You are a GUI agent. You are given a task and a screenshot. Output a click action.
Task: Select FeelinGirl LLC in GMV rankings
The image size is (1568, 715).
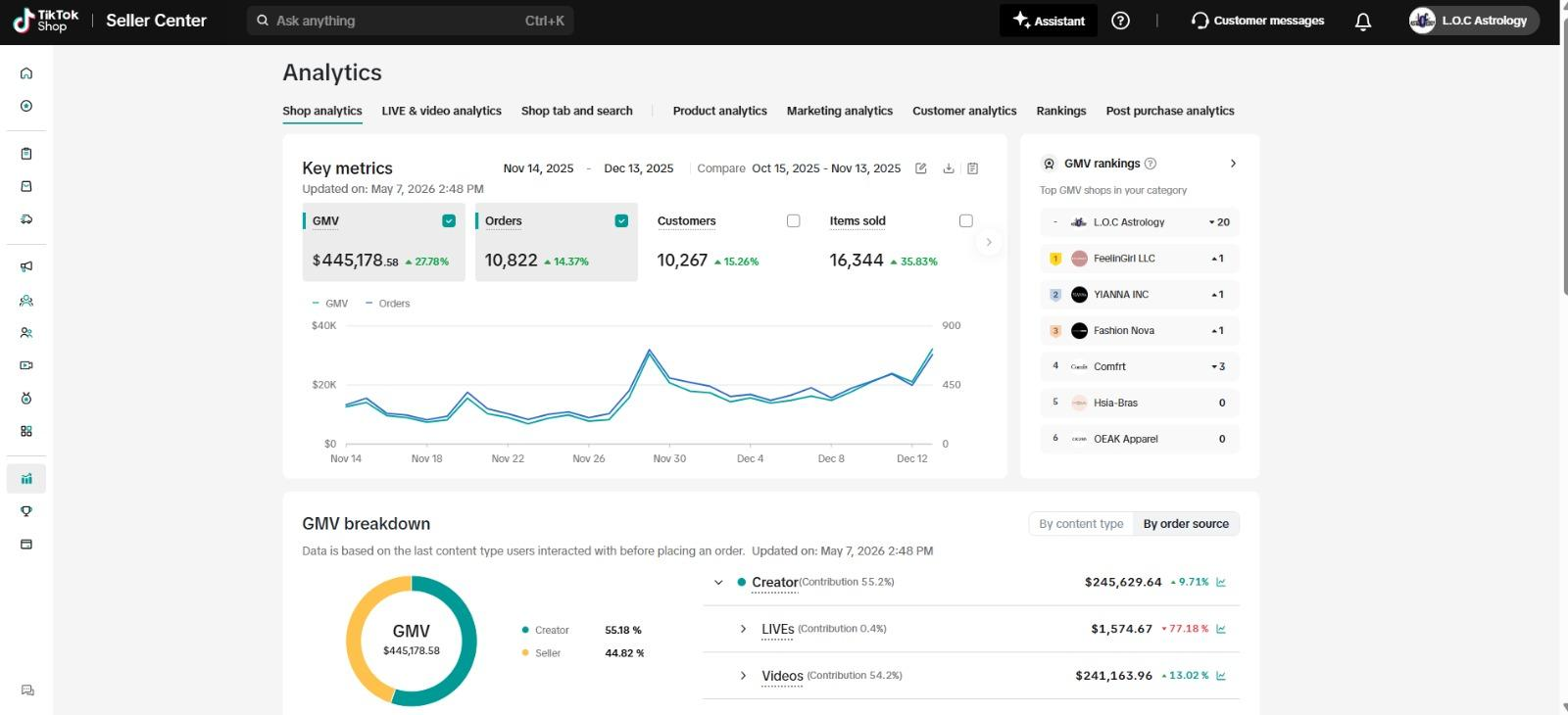click(1140, 259)
